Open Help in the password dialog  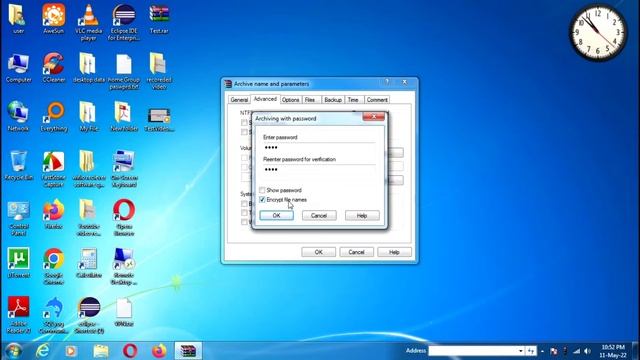[x=362, y=216]
